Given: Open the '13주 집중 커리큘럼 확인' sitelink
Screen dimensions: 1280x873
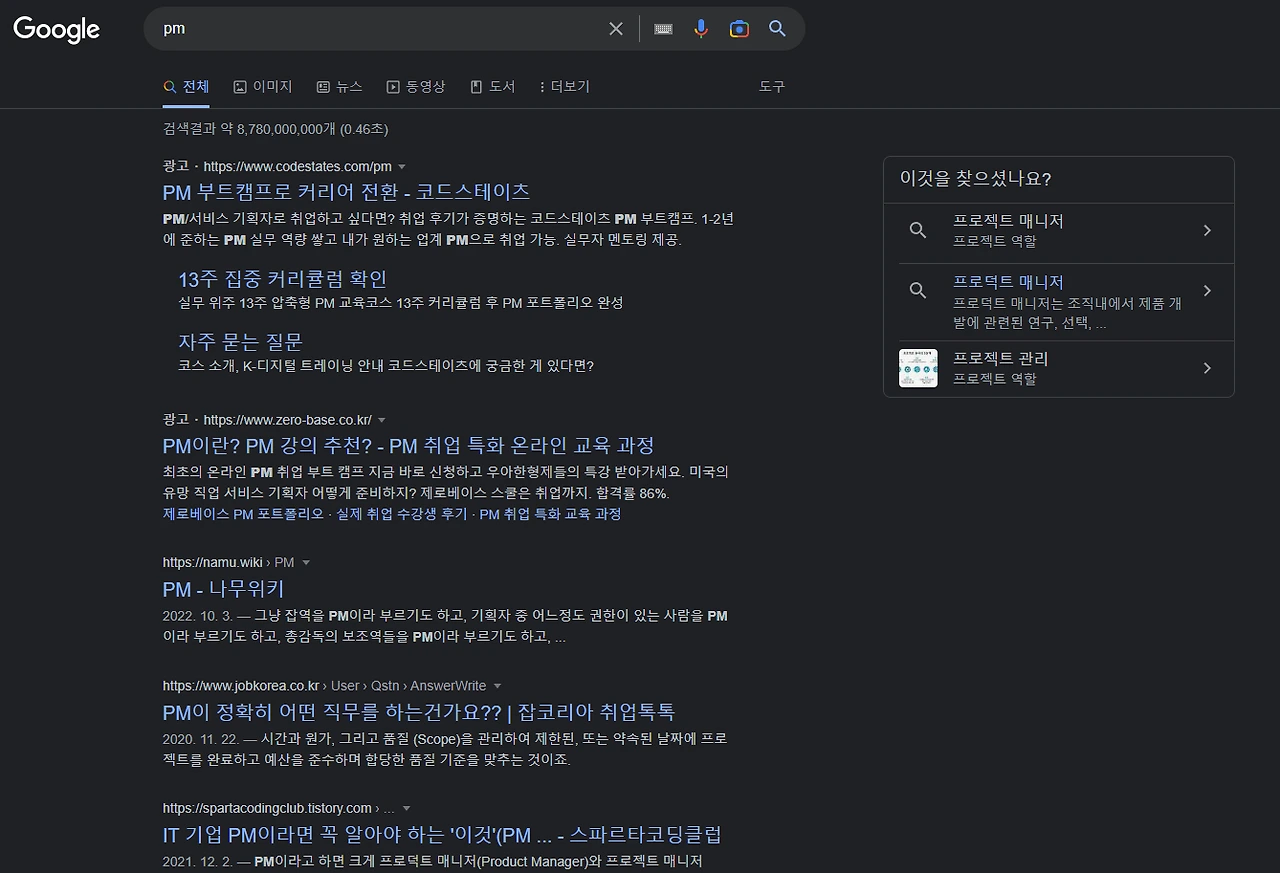Looking at the screenshot, I should point(283,279).
